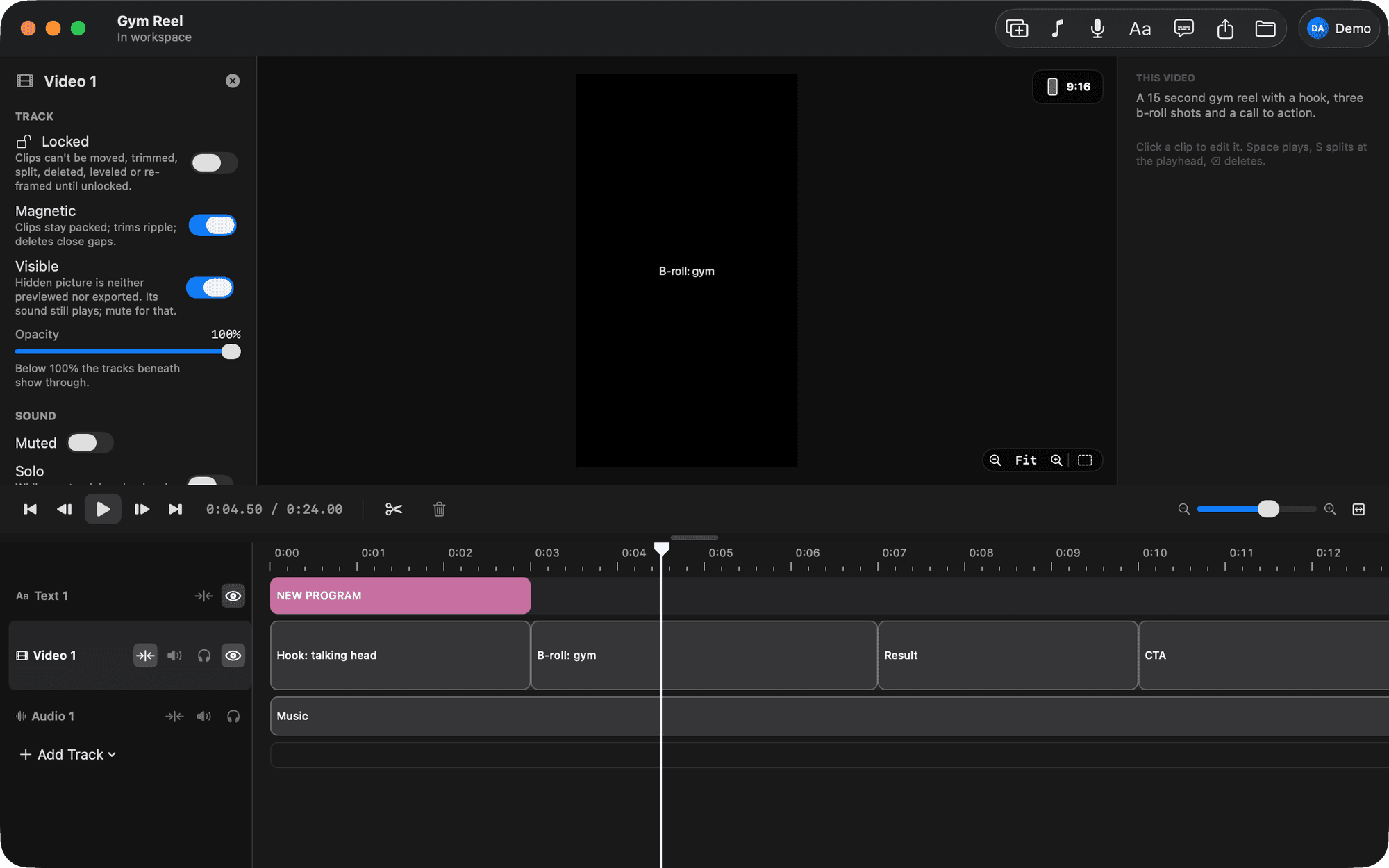Click the music note icon in the toolbar

1057,28
